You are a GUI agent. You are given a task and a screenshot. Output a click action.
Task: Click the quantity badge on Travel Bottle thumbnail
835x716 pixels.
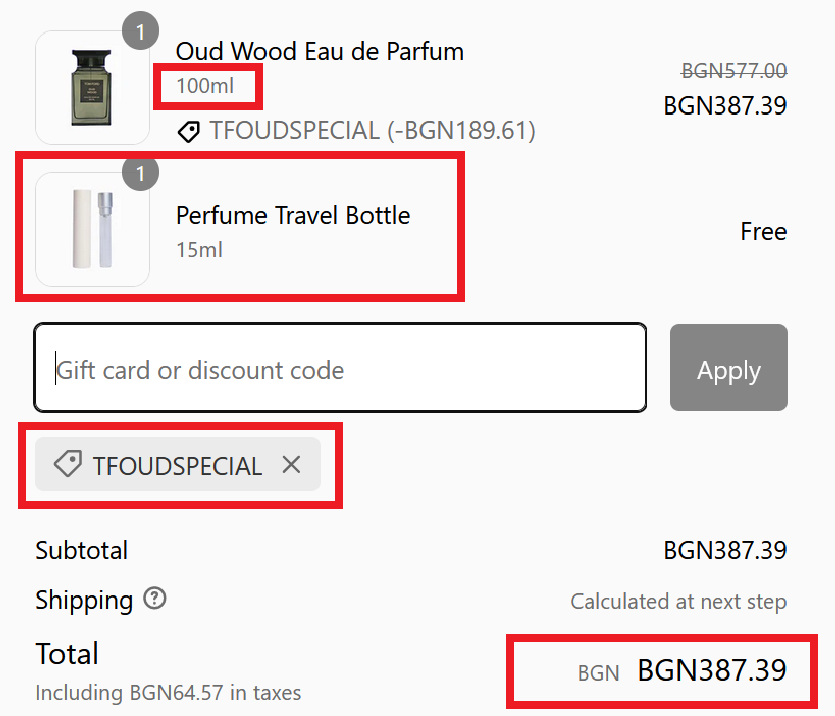(x=141, y=174)
